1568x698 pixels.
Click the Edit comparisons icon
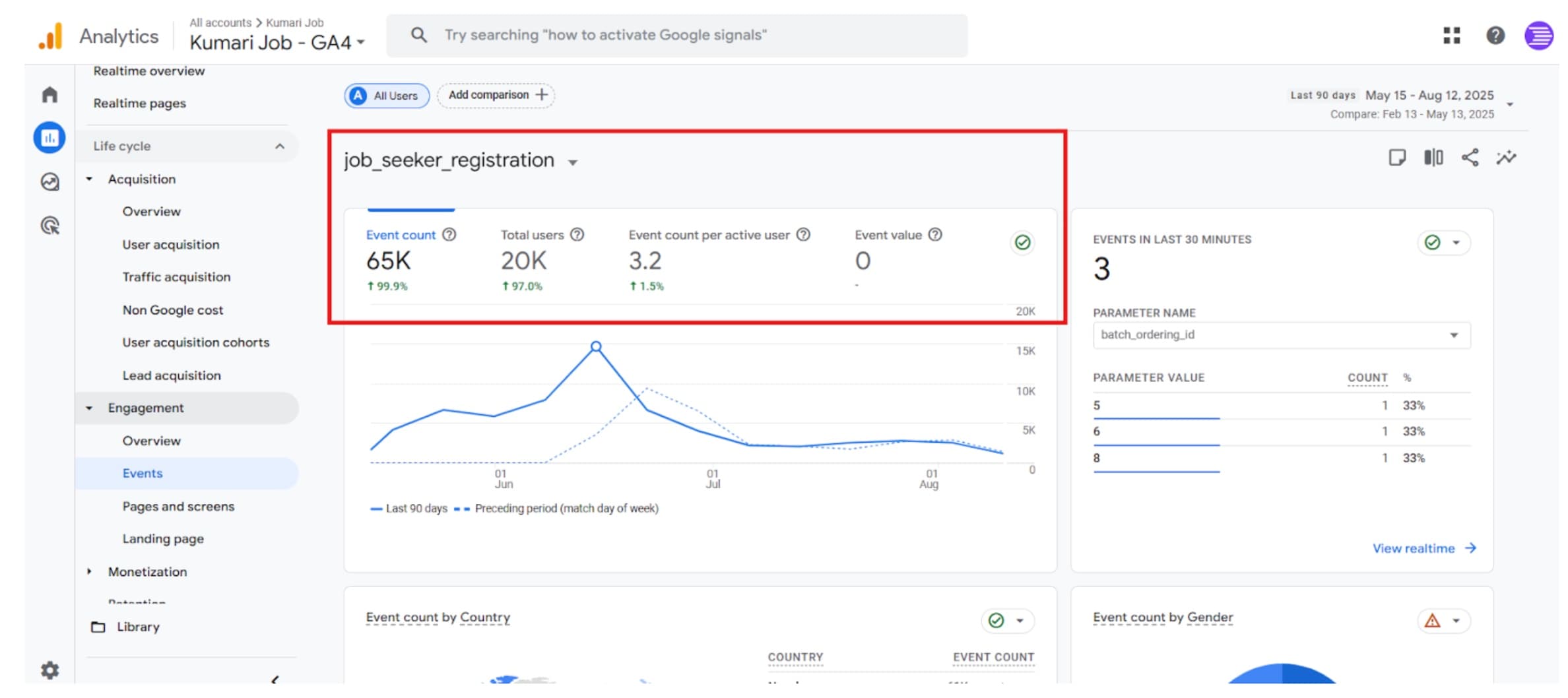pyautogui.click(x=1433, y=158)
